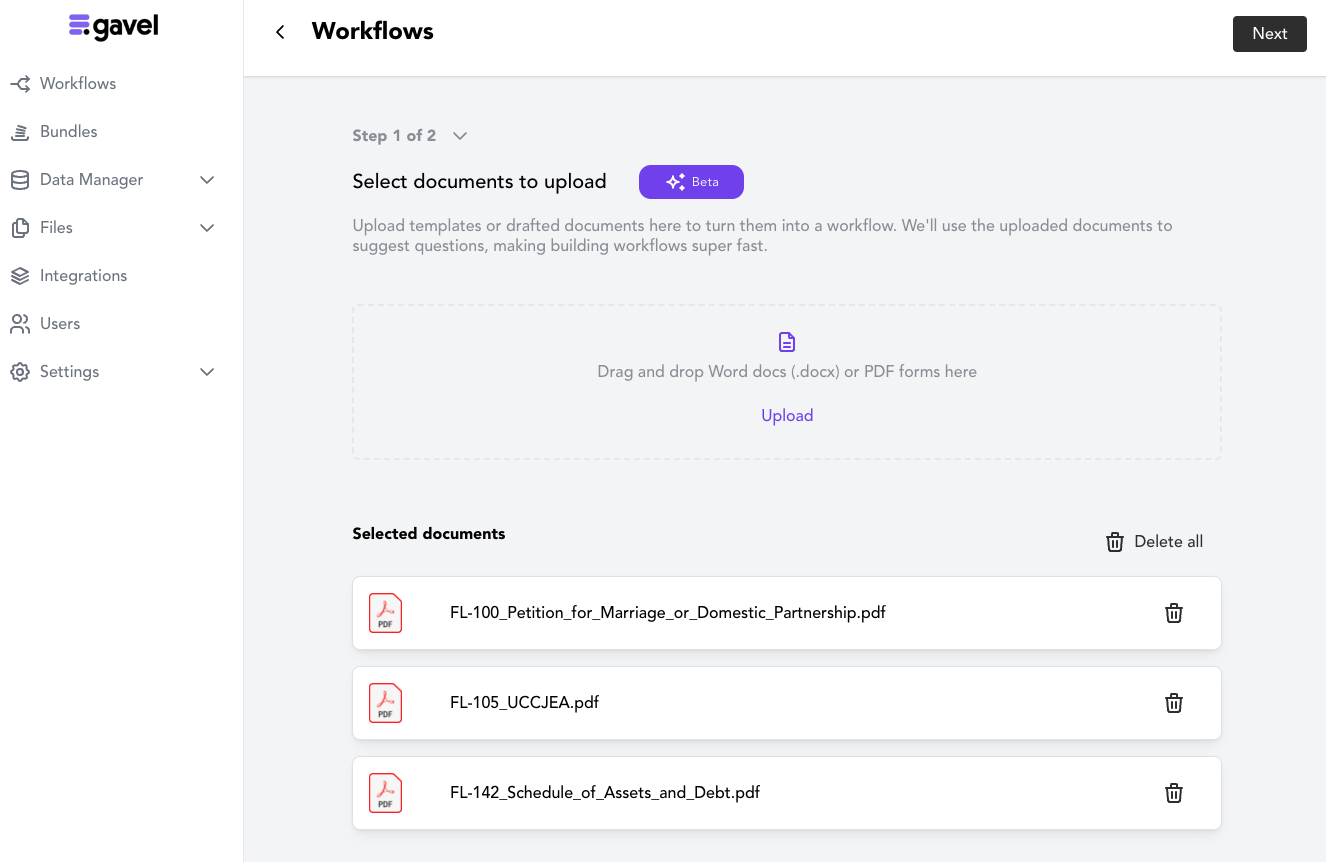The image size is (1326, 862).
Task: Expand the Settings sidebar section
Action: pos(207,372)
